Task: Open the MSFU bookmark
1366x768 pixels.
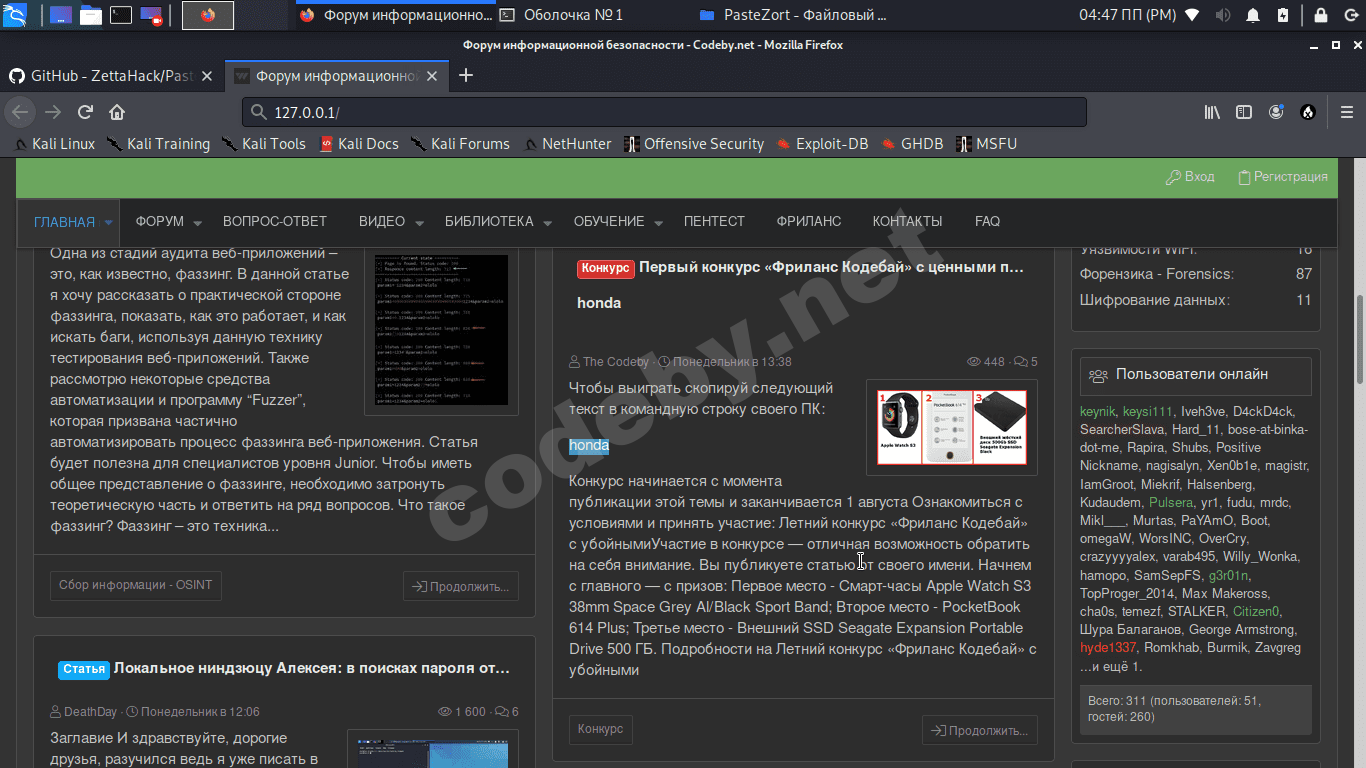Action: [x=986, y=144]
